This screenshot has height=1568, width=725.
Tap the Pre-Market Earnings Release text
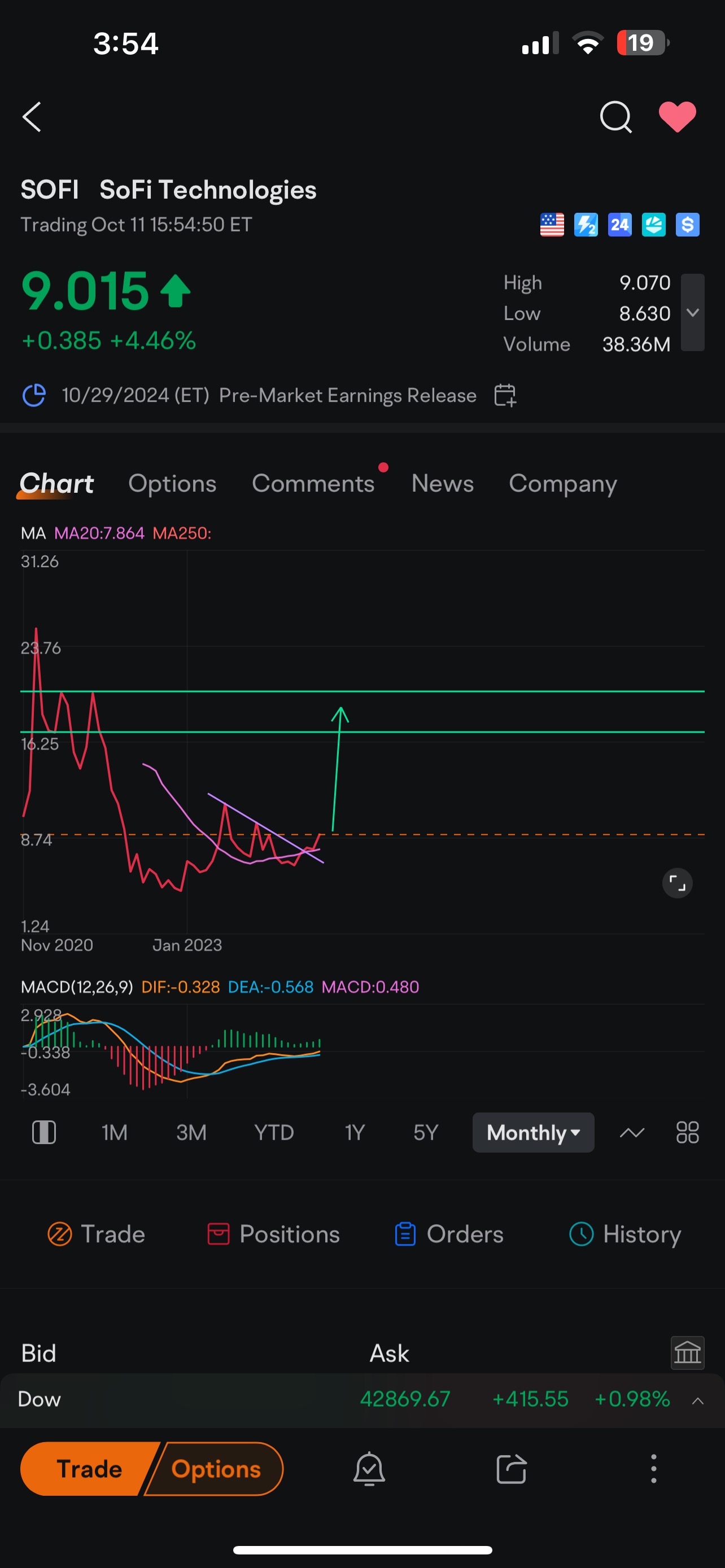coord(348,395)
